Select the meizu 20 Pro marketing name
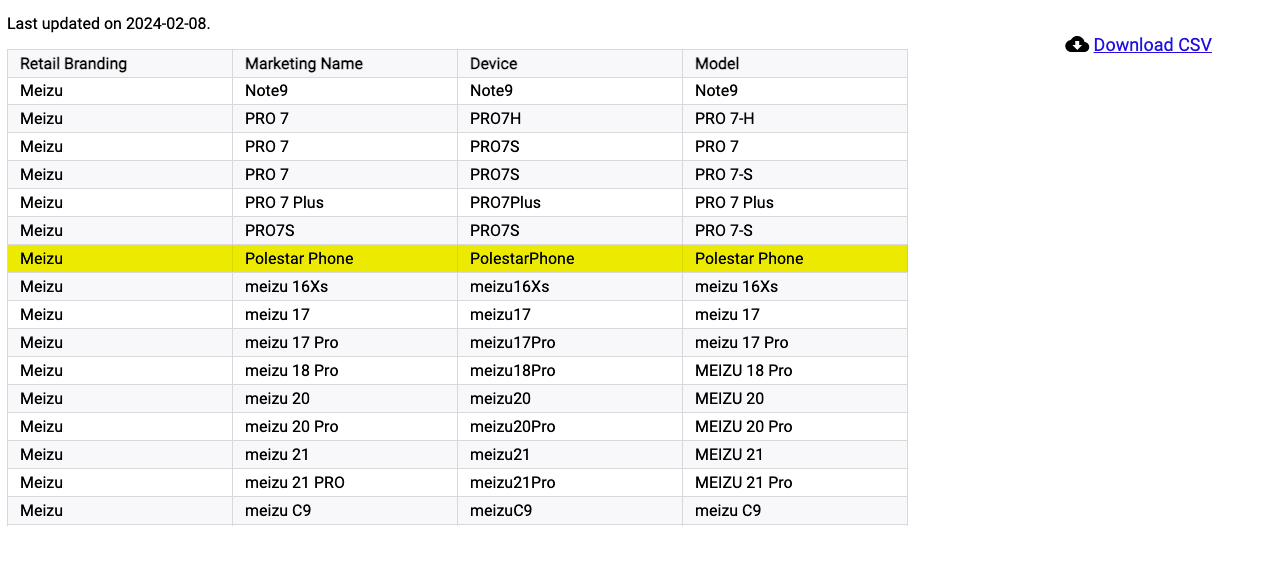 click(x=292, y=427)
